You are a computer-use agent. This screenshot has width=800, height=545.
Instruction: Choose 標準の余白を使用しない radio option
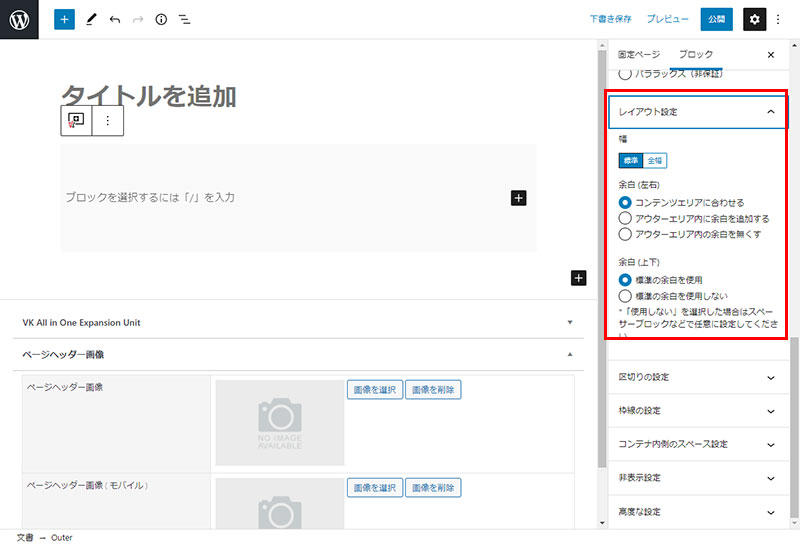coord(626,296)
